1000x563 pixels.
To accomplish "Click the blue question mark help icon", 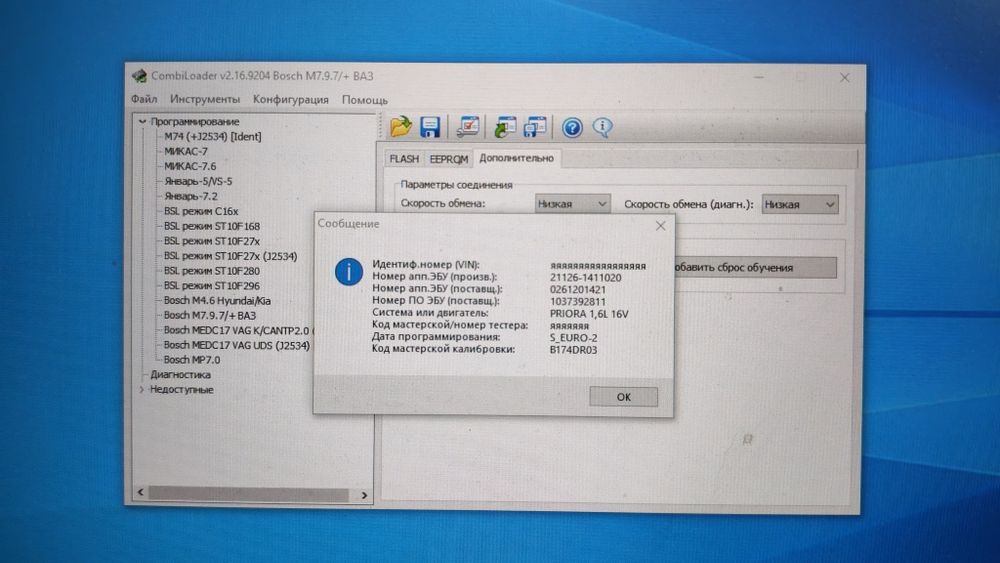I will pyautogui.click(x=572, y=128).
